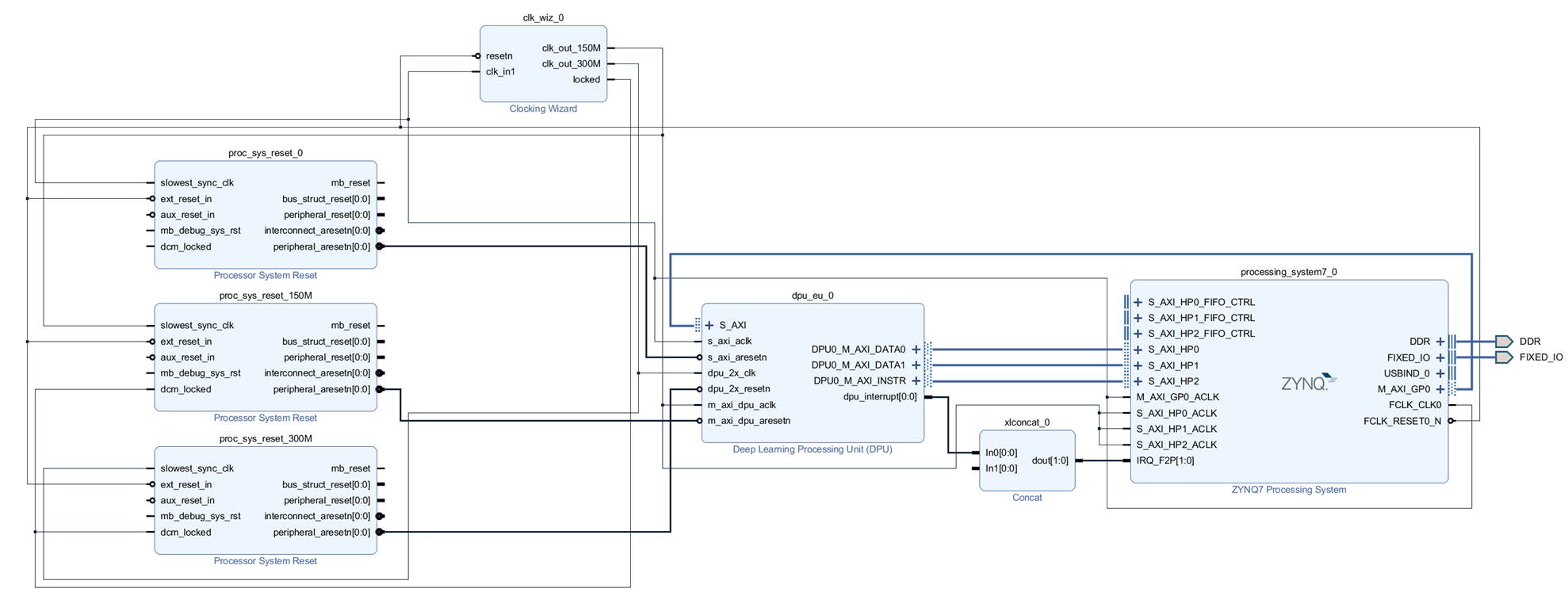
Task: Expand the DPU0_M_AXI_DATA1 interface
Action: tap(916, 365)
